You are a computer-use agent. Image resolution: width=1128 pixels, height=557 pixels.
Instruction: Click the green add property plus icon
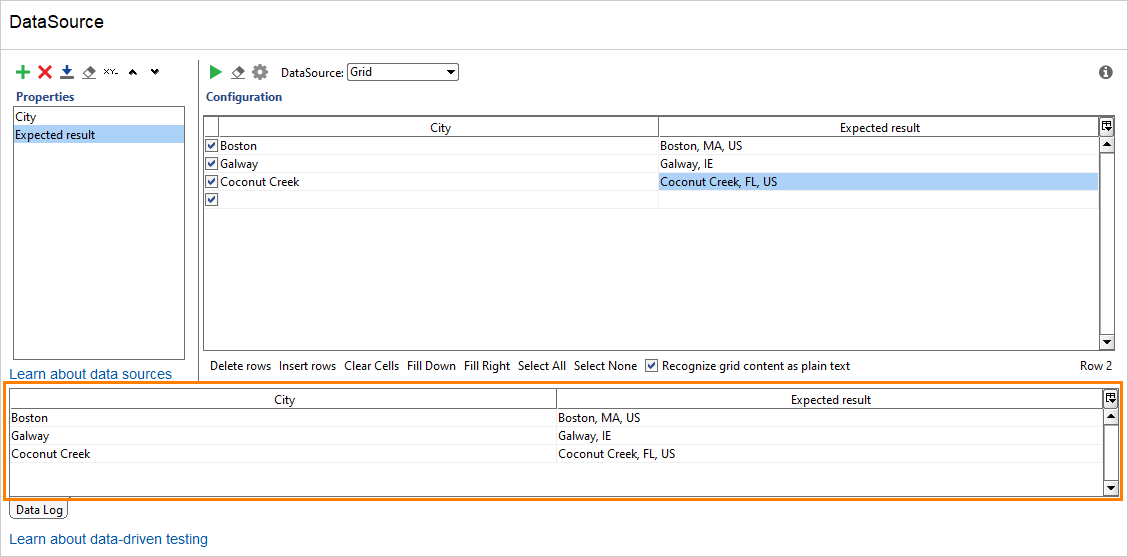coord(23,72)
